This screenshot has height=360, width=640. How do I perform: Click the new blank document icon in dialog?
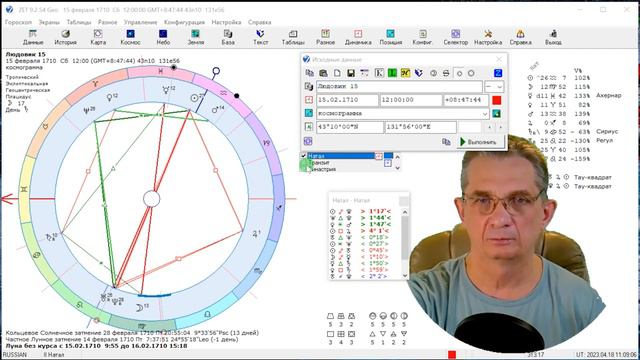(x=337, y=73)
